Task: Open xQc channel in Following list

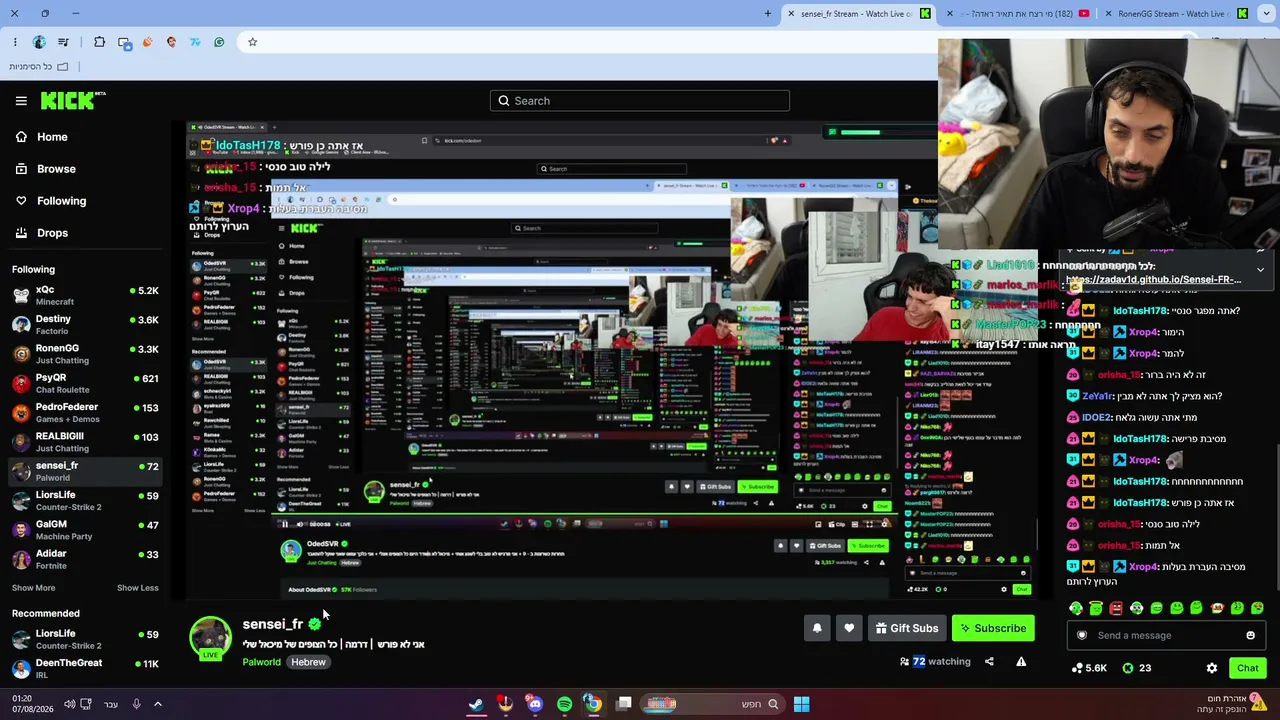Action: [85, 295]
